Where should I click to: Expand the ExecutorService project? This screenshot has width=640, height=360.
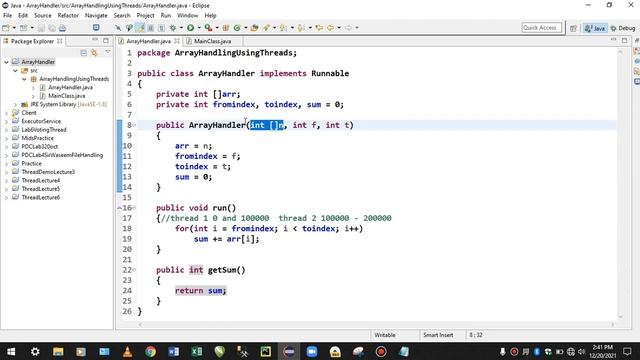pos(6,122)
